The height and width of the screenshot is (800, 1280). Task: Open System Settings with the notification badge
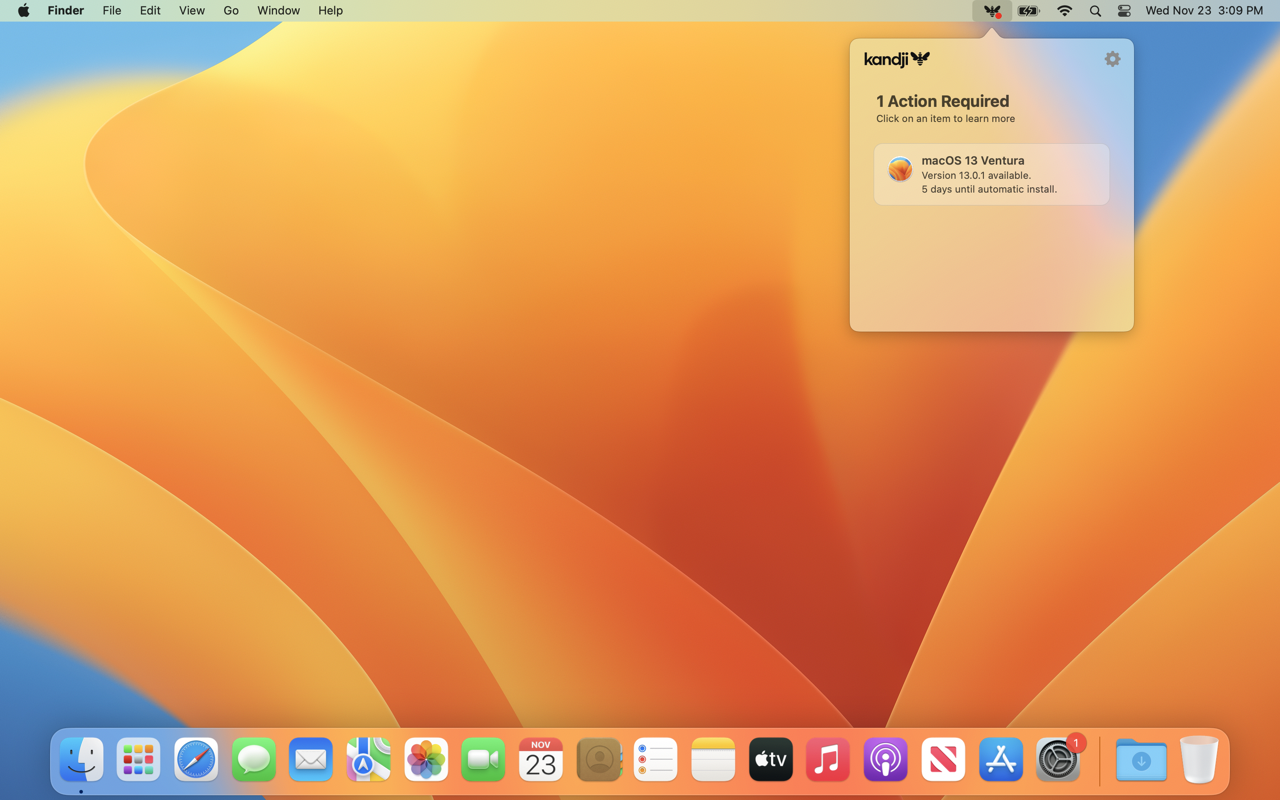[x=1058, y=759]
